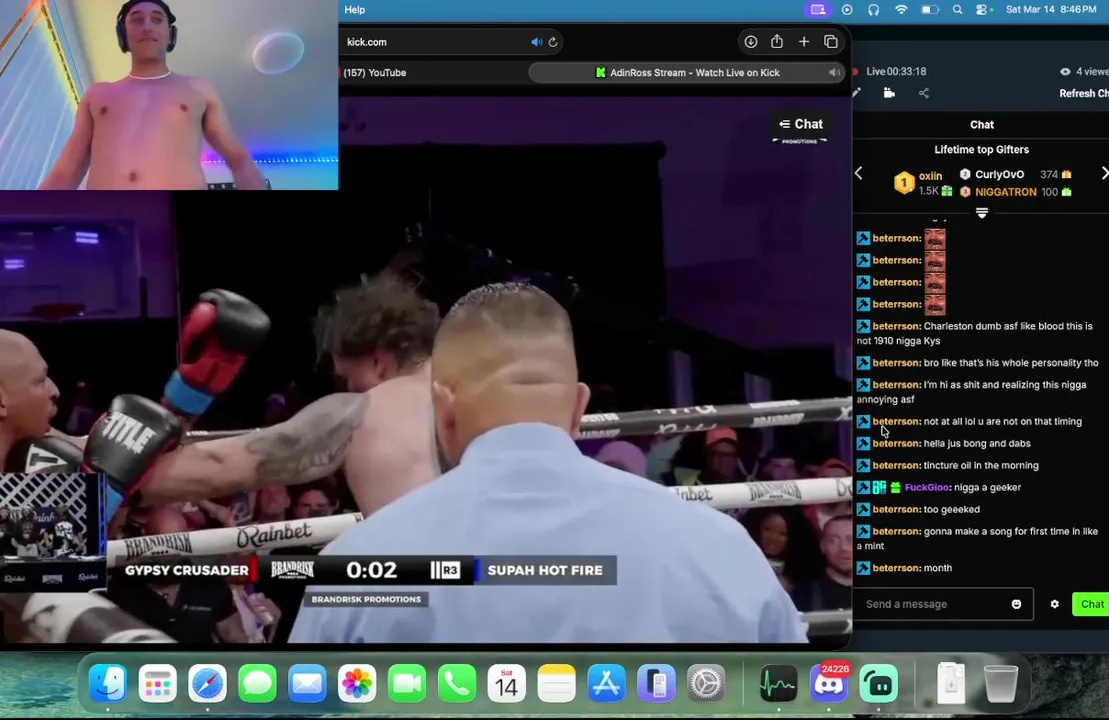
Task: Open Activity Monitor from the Dock
Action: click(778, 683)
